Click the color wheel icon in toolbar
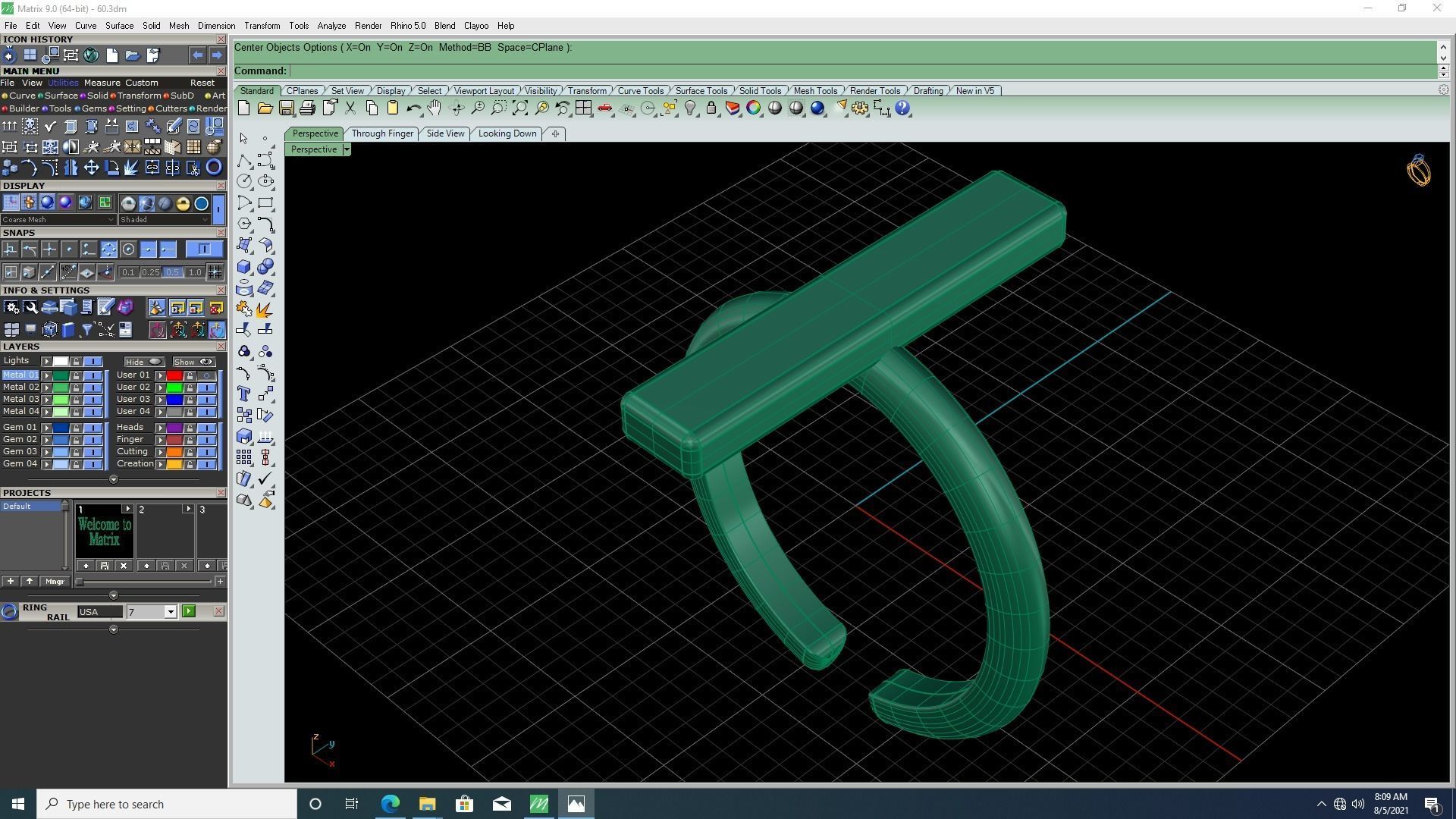 pos(754,108)
